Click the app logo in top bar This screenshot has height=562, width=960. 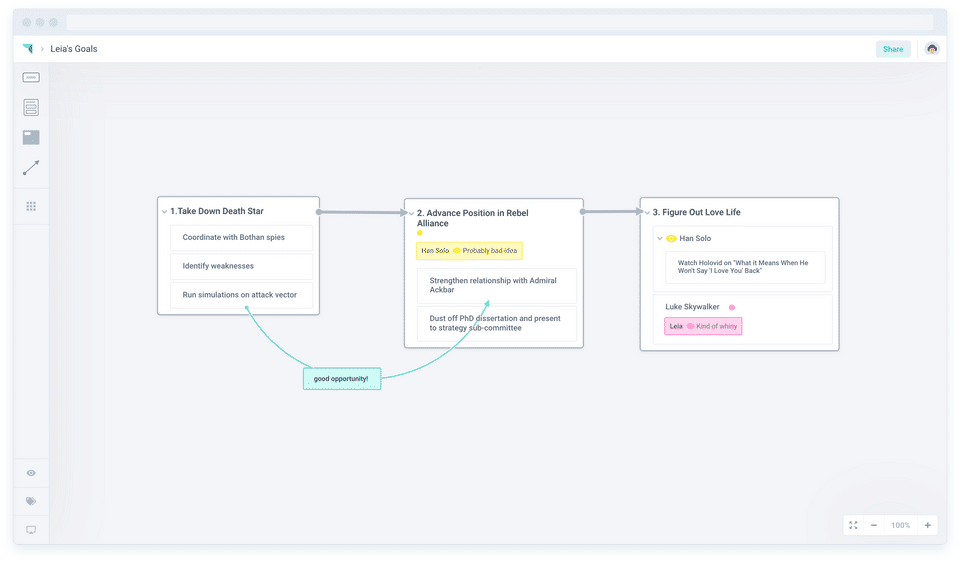28,49
